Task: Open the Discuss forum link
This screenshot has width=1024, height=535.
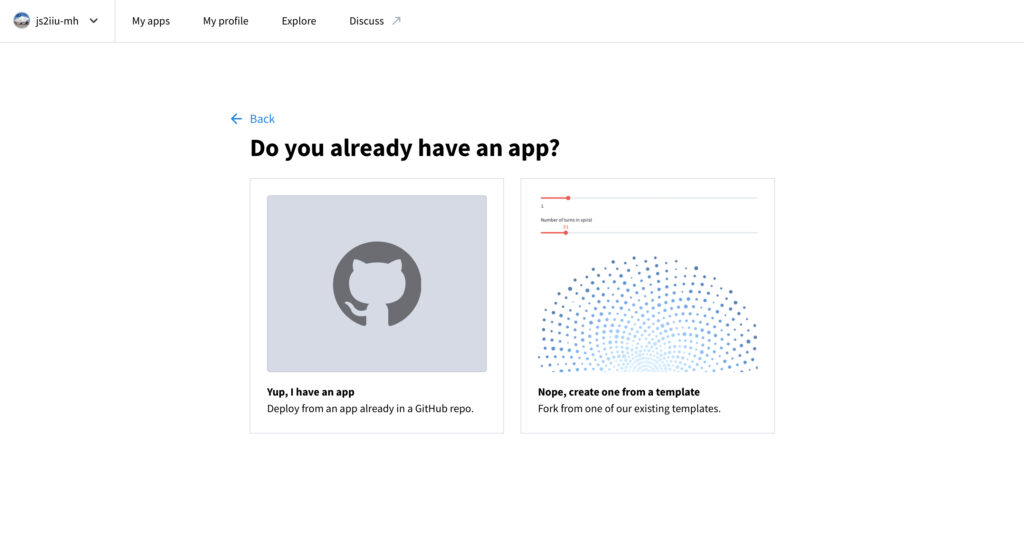Action: tap(366, 21)
